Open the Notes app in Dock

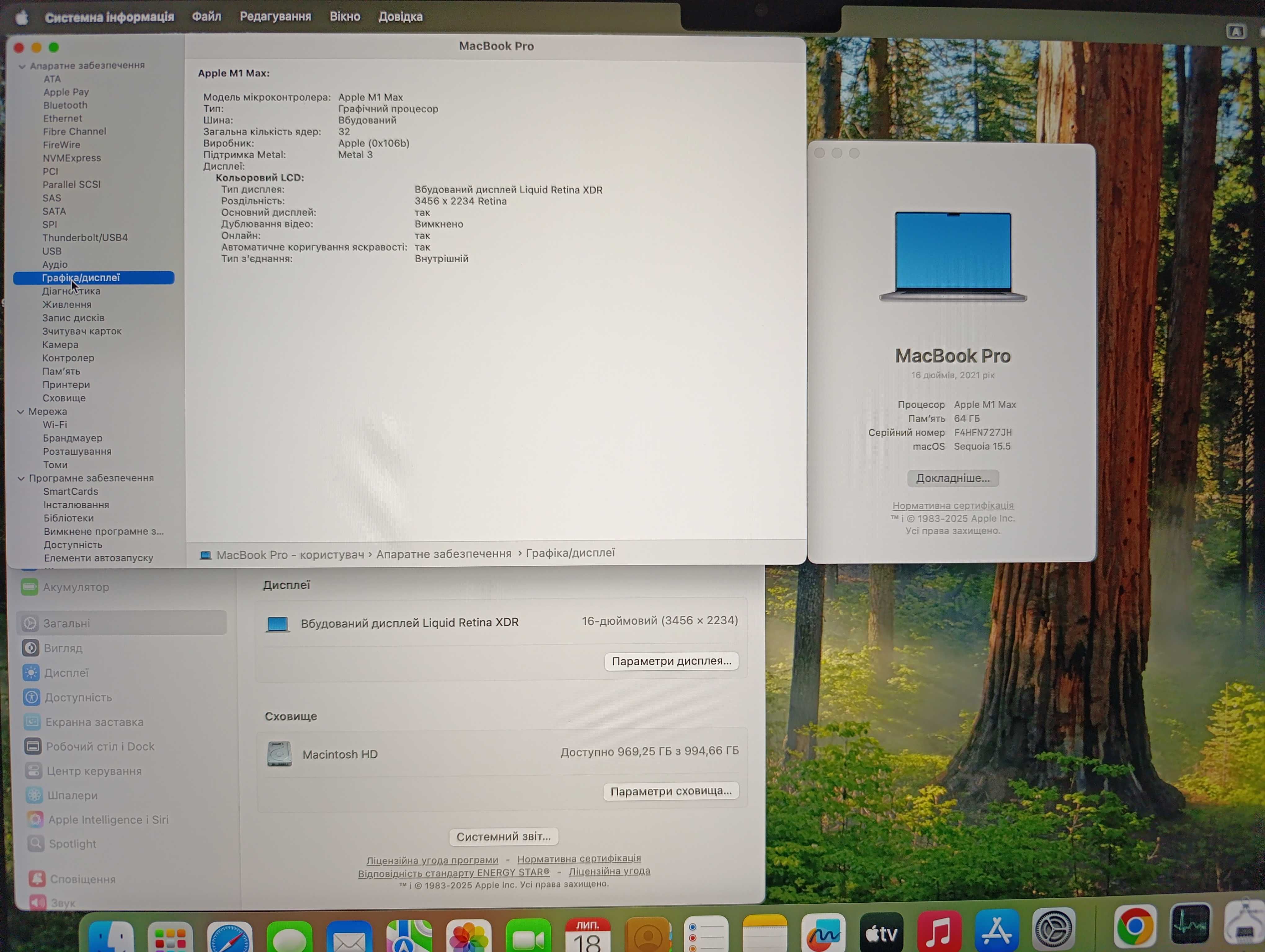pyautogui.click(x=765, y=934)
